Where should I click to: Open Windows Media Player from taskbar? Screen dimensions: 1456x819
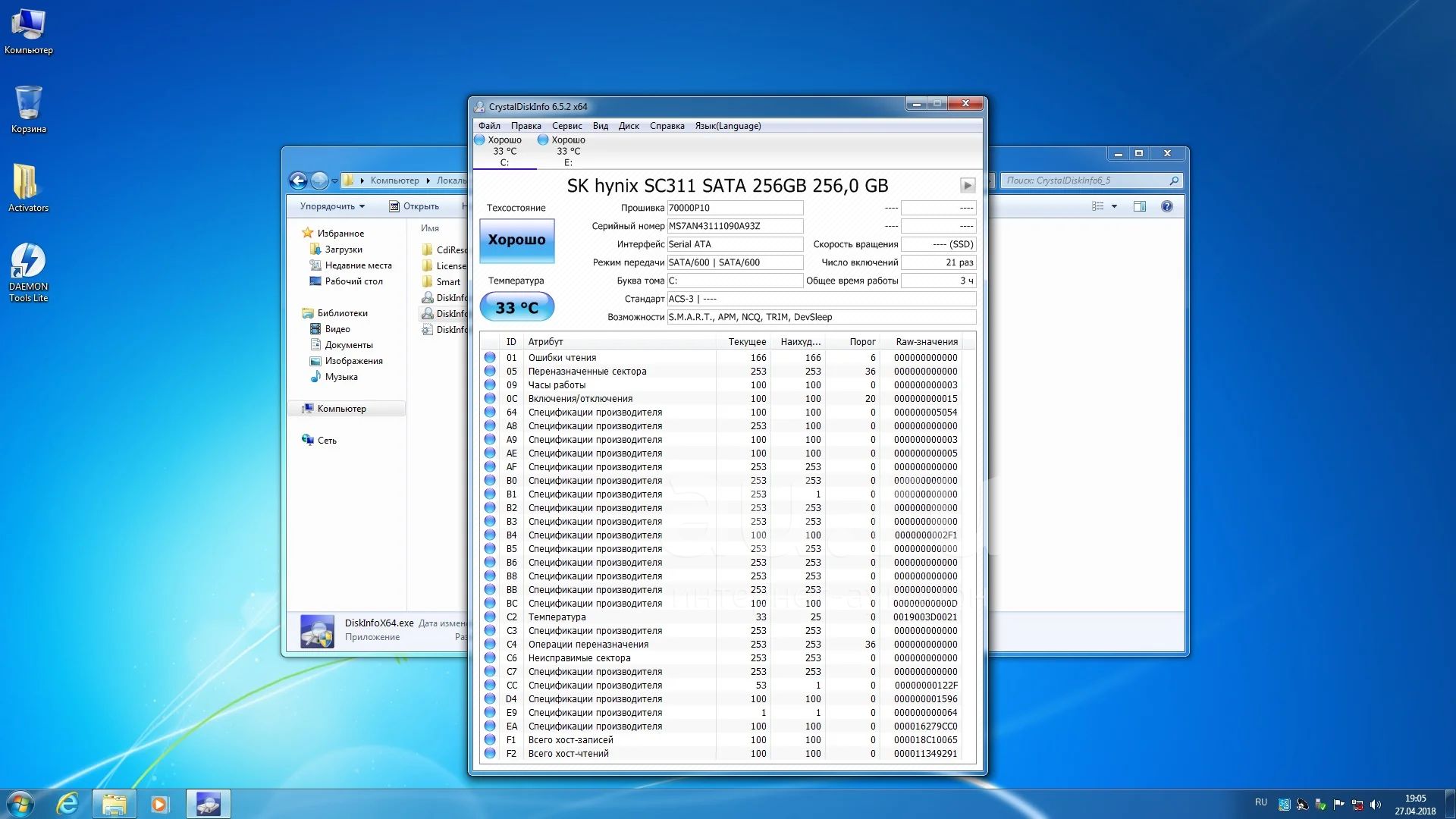[x=159, y=804]
